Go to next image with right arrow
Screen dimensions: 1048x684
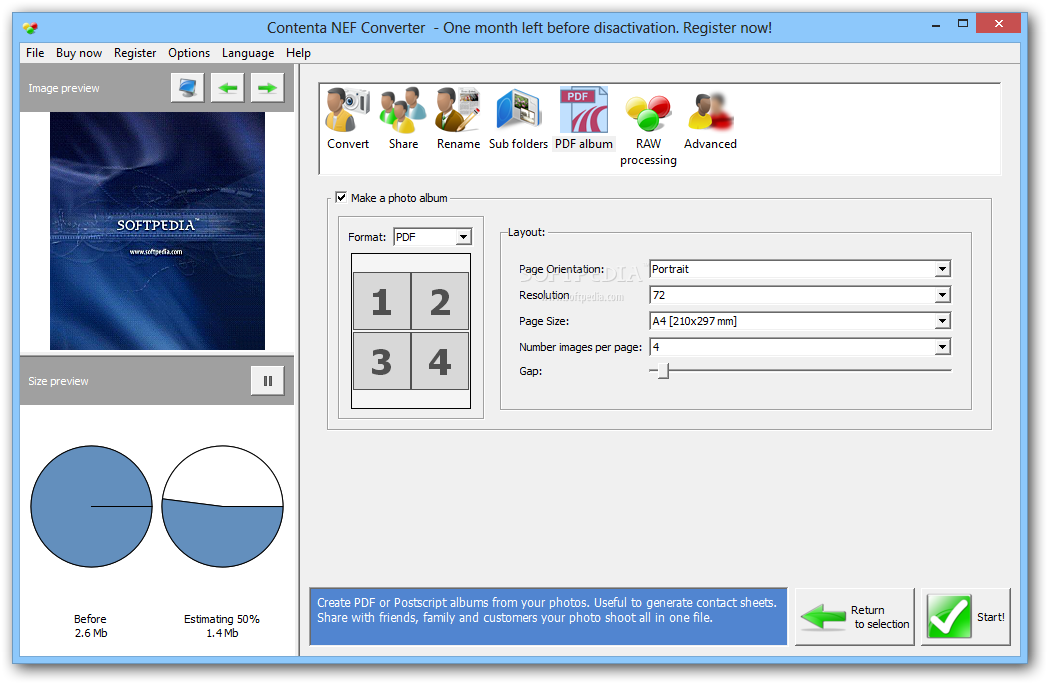click(267, 88)
